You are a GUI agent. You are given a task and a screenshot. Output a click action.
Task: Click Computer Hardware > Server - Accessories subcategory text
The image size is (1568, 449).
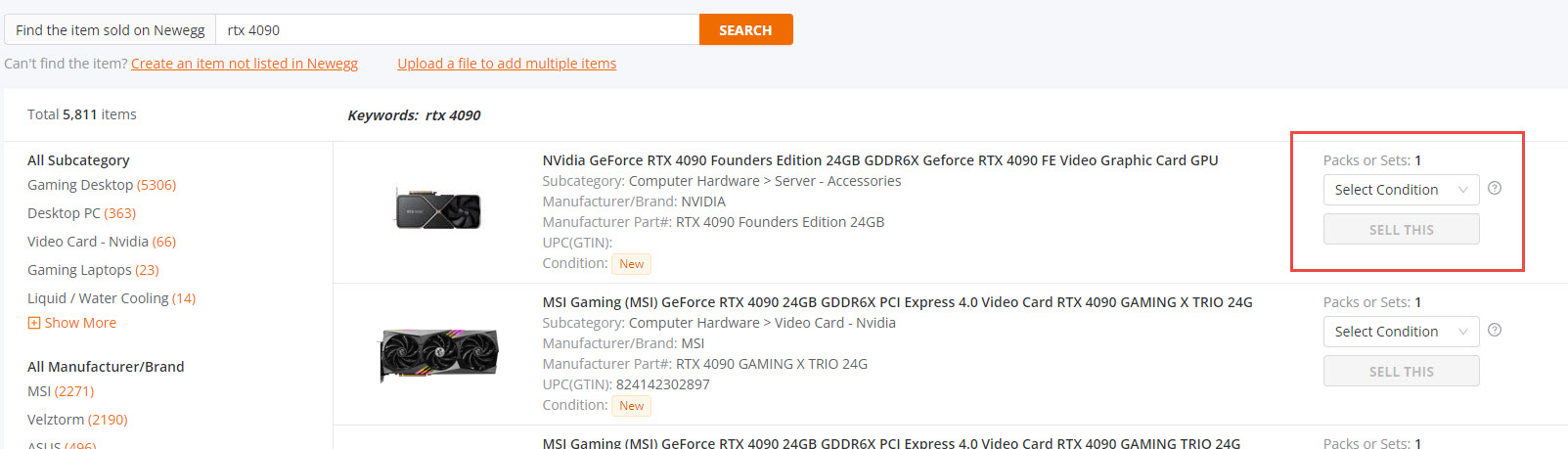[765, 181]
